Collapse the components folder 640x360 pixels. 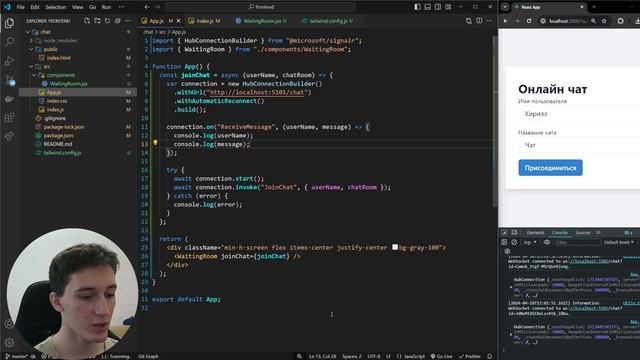[35, 75]
